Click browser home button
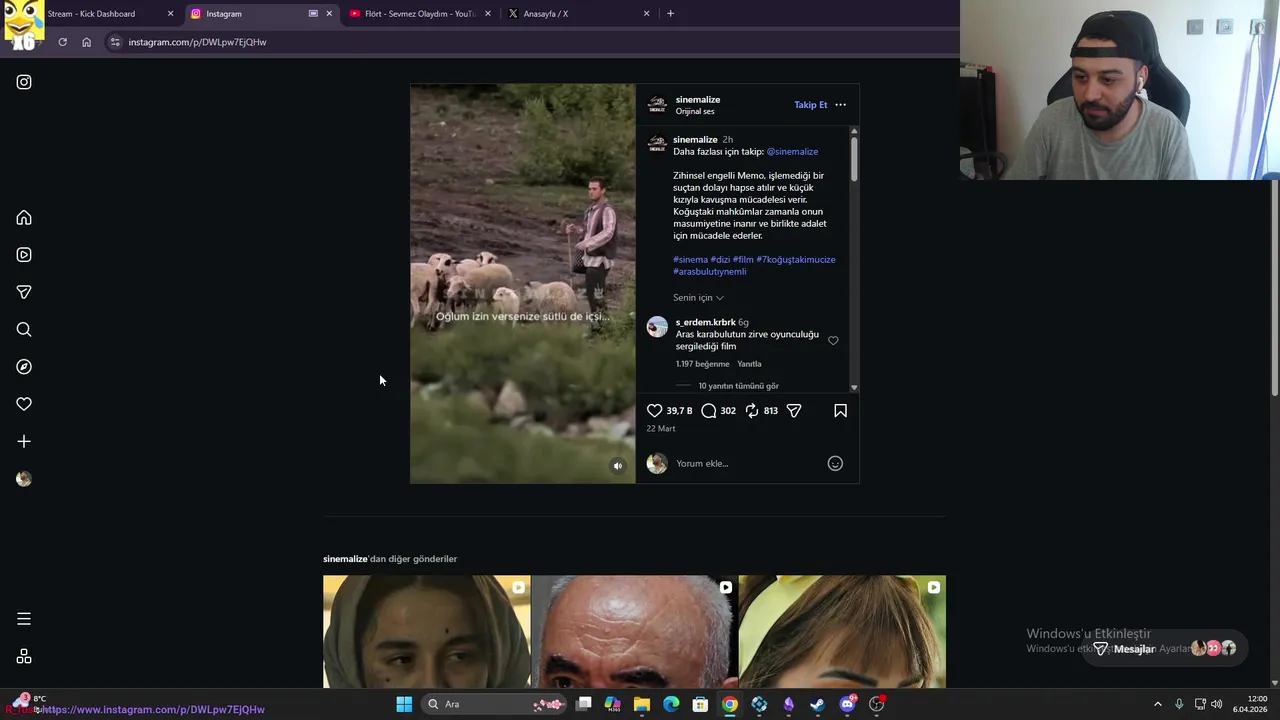1280x720 pixels. (87, 42)
